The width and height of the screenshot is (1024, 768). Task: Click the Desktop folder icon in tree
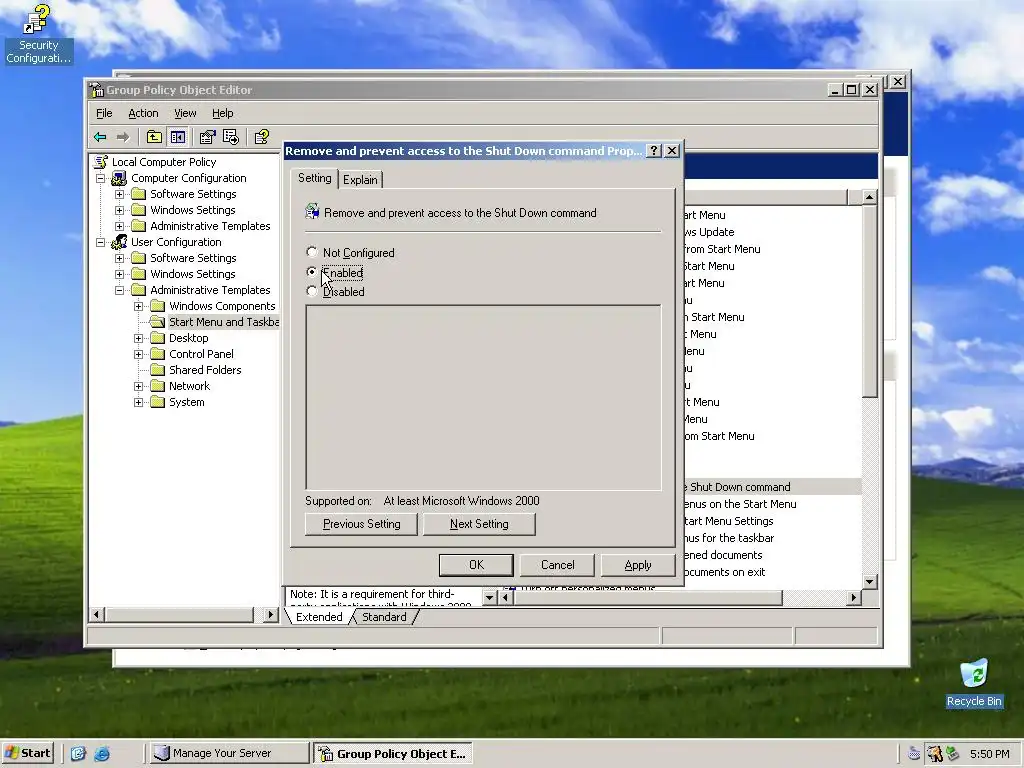(x=157, y=338)
